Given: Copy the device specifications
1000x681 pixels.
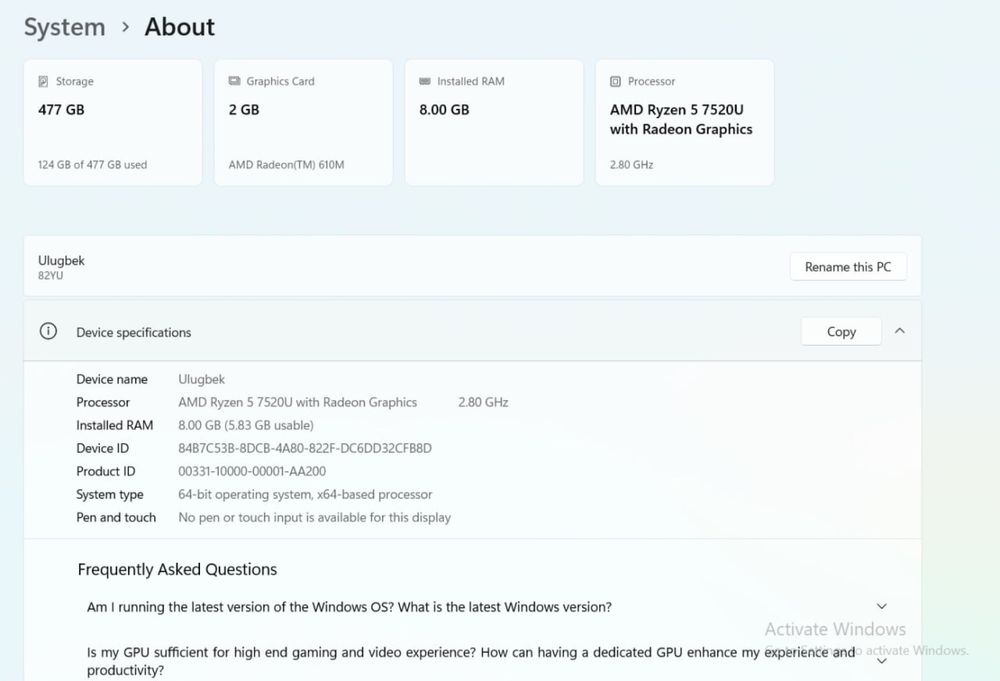Looking at the screenshot, I should (841, 331).
